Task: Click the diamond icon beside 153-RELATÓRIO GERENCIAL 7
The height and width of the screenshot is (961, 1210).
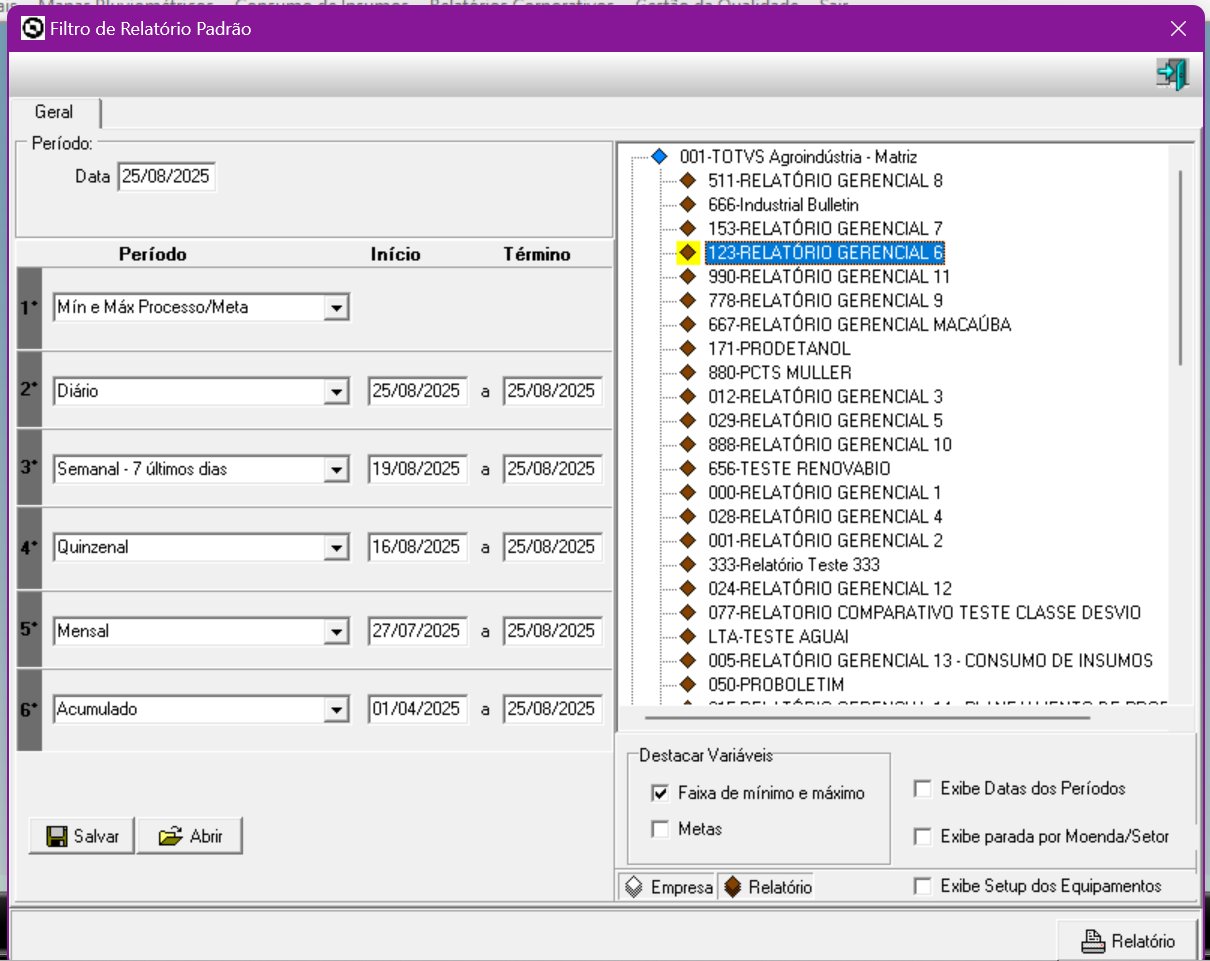Action: pyautogui.click(x=688, y=229)
